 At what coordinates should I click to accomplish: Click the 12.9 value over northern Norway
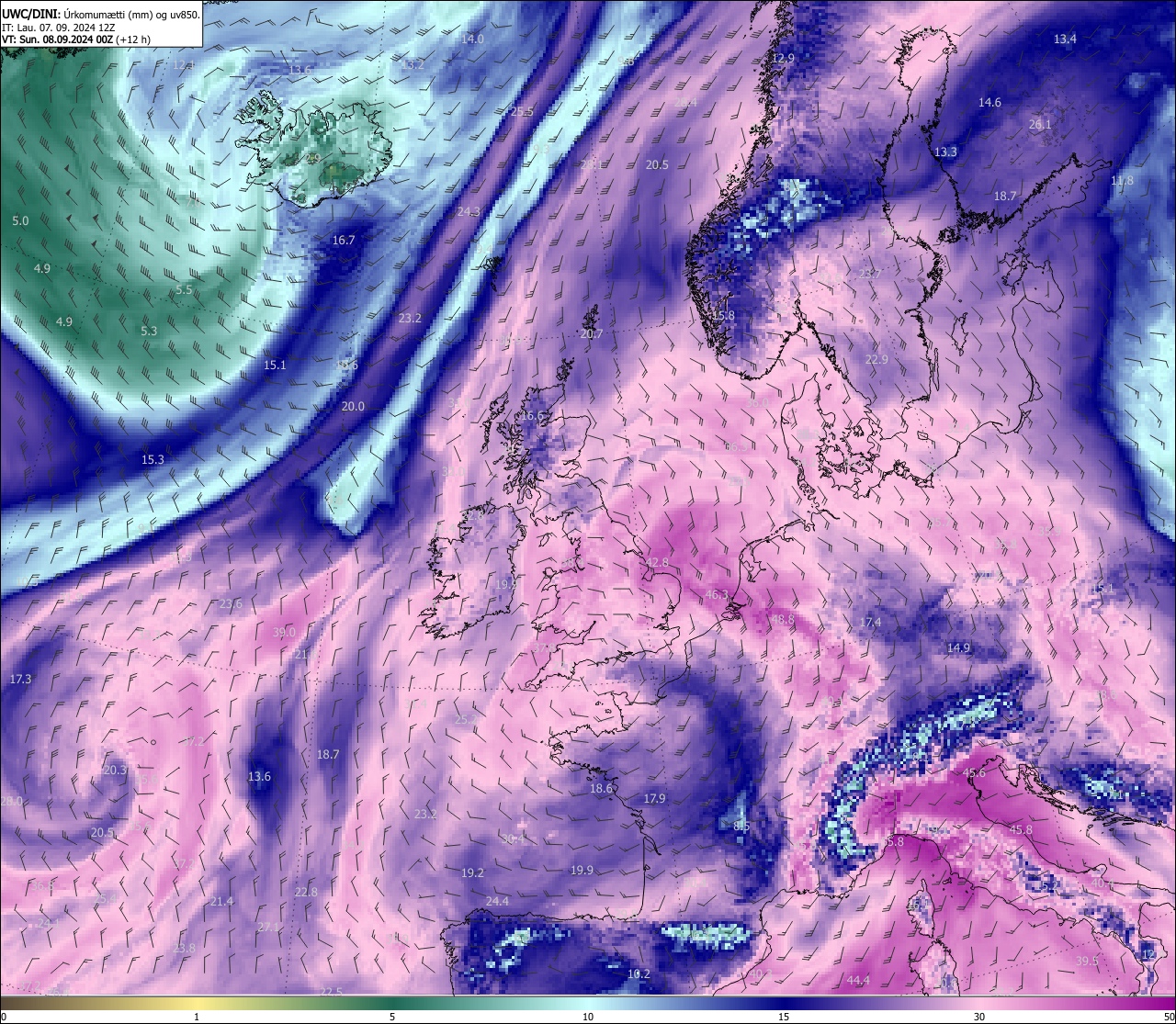(783, 58)
